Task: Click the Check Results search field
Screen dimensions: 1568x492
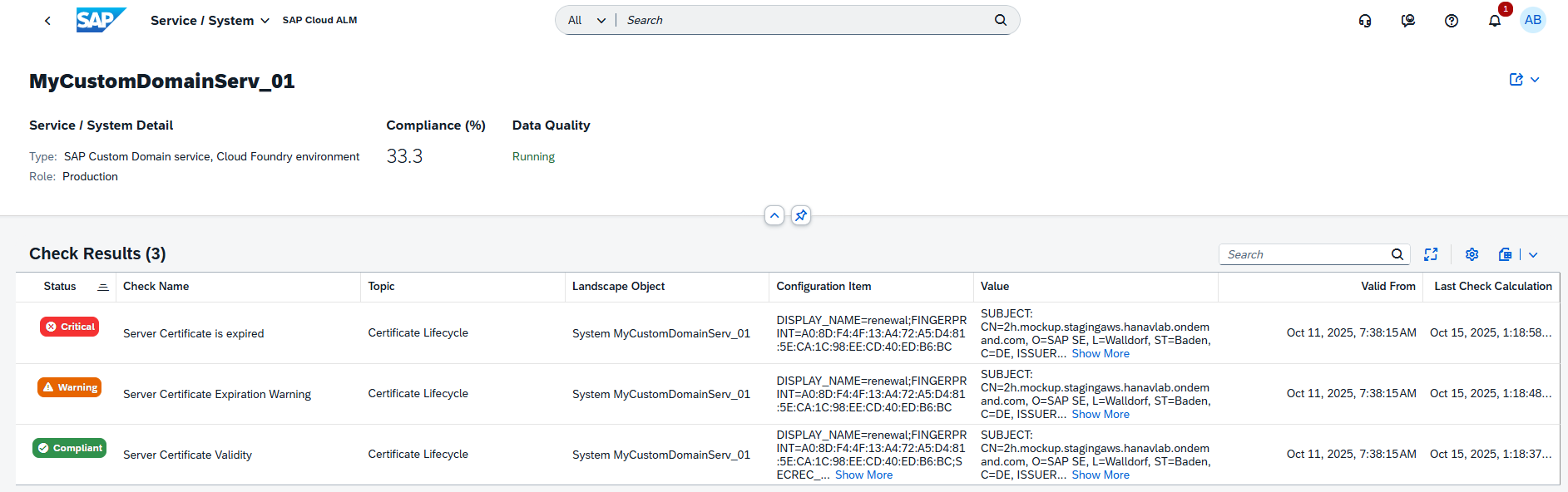Action: pos(1306,255)
